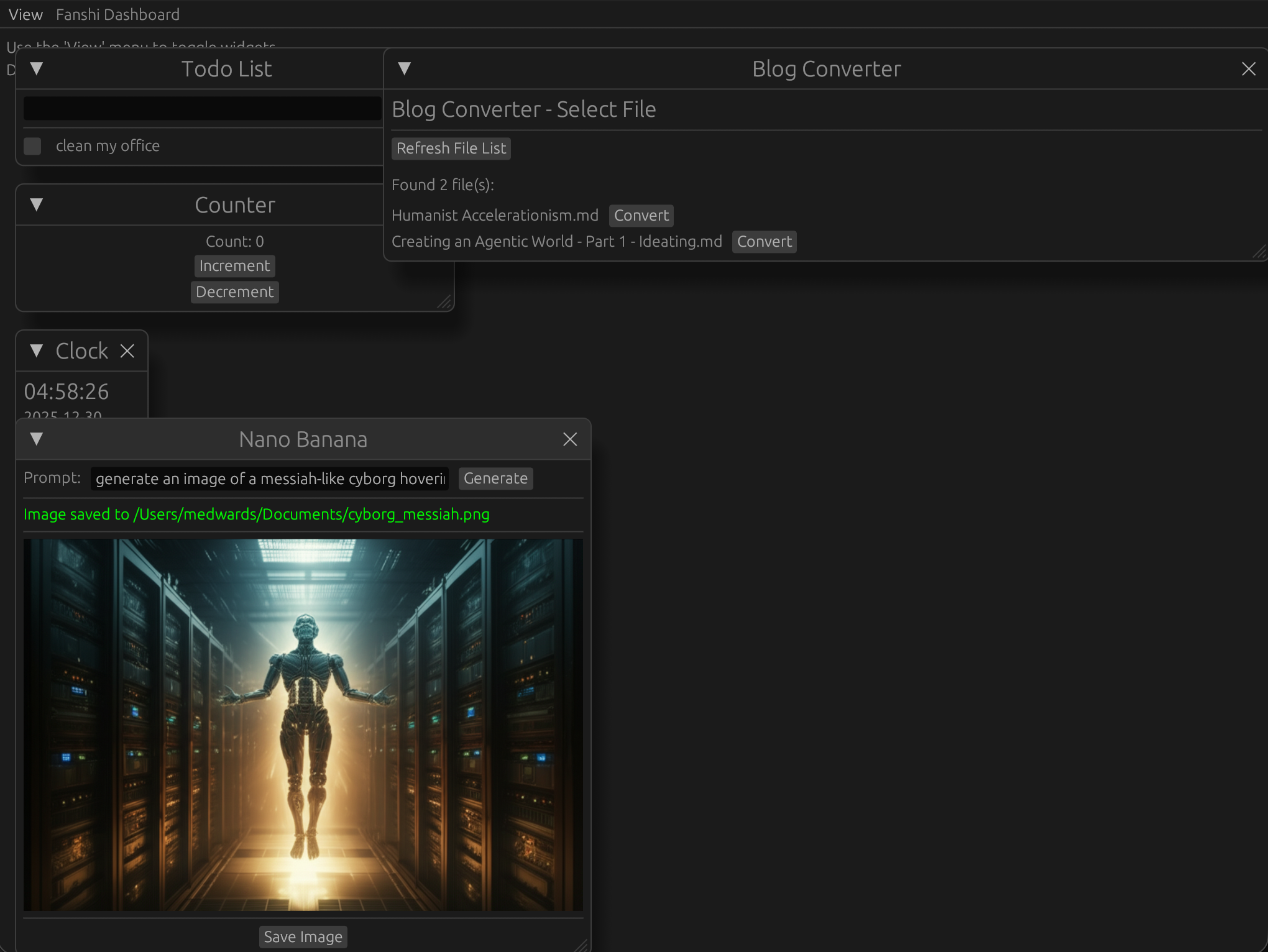Convert the Creating an Agentic World file
The height and width of the screenshot is (952, 1268).
click(x=764, y=242)
